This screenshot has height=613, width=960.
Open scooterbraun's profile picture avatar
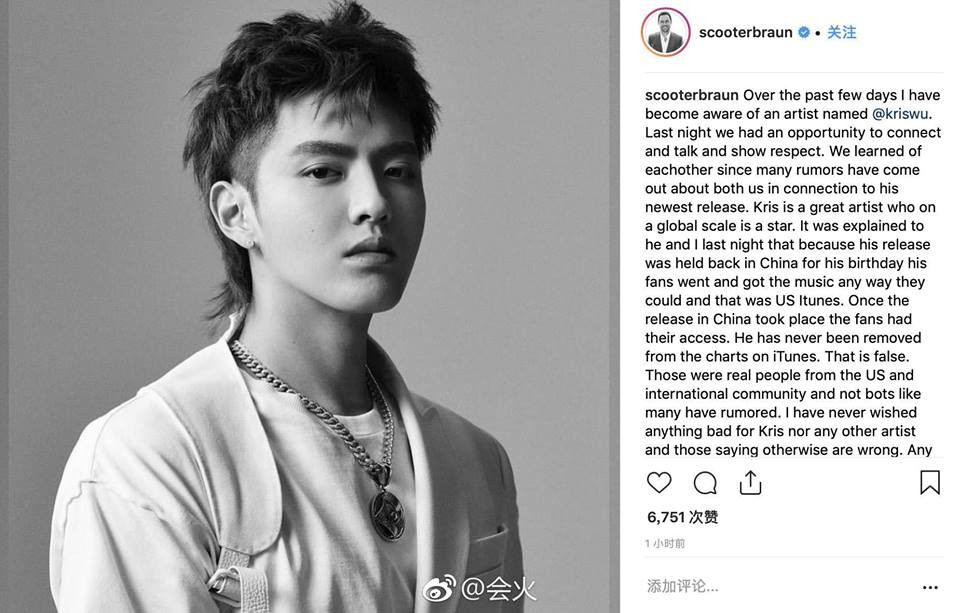[x=666, y=32]
